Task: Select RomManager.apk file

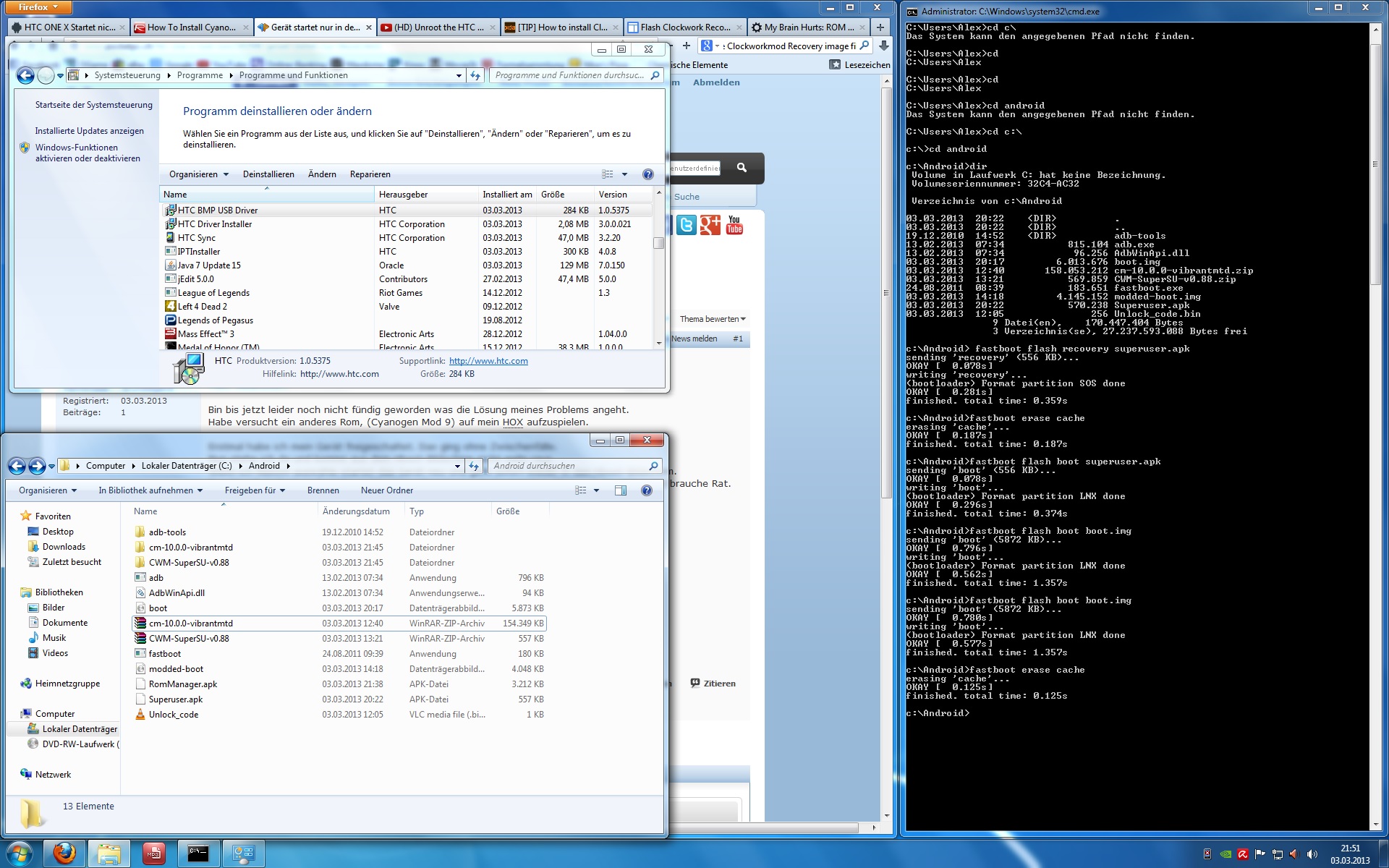Action: [339, 684]
